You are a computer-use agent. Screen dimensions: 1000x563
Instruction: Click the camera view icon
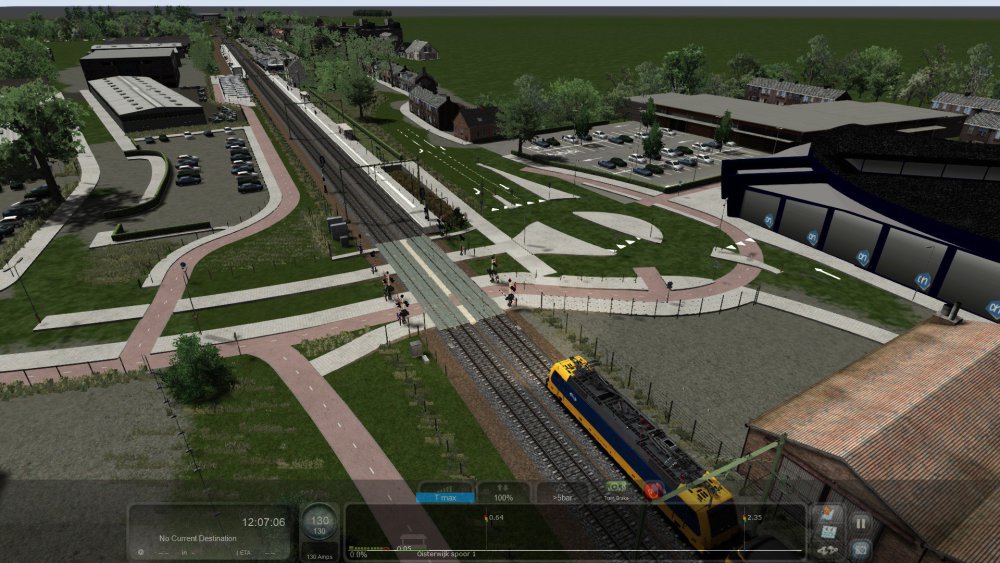860,548
